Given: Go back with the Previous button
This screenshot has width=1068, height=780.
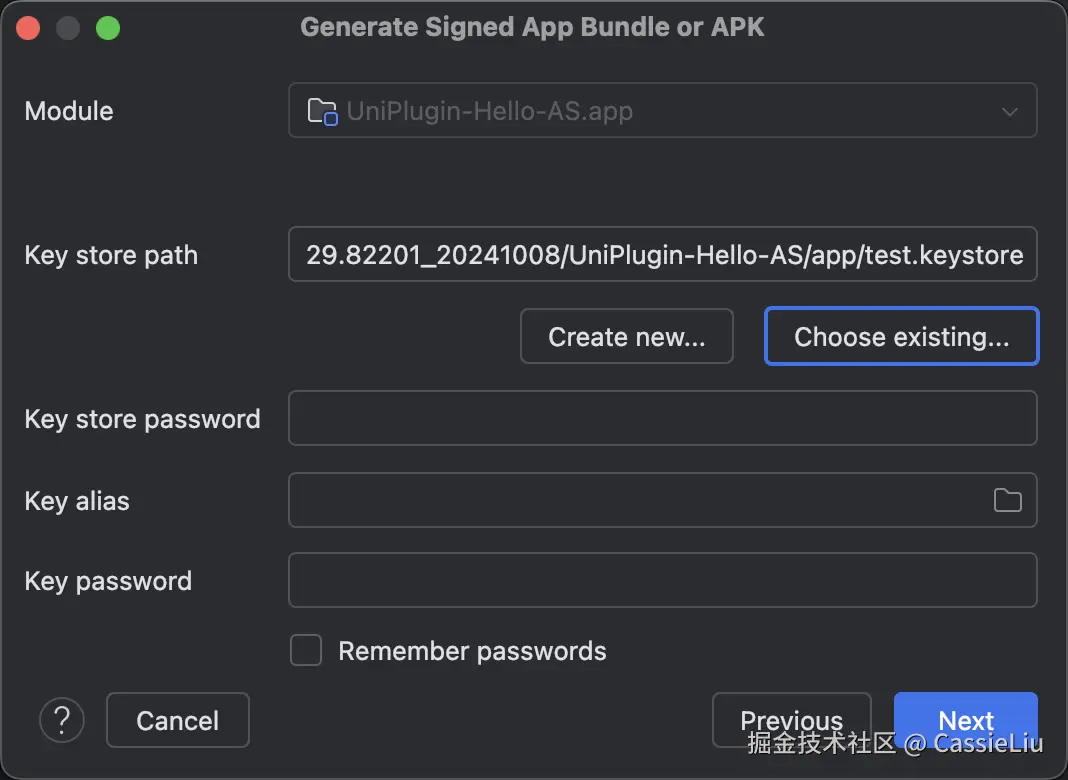Looking at the screenshot, I should [791, 718].
